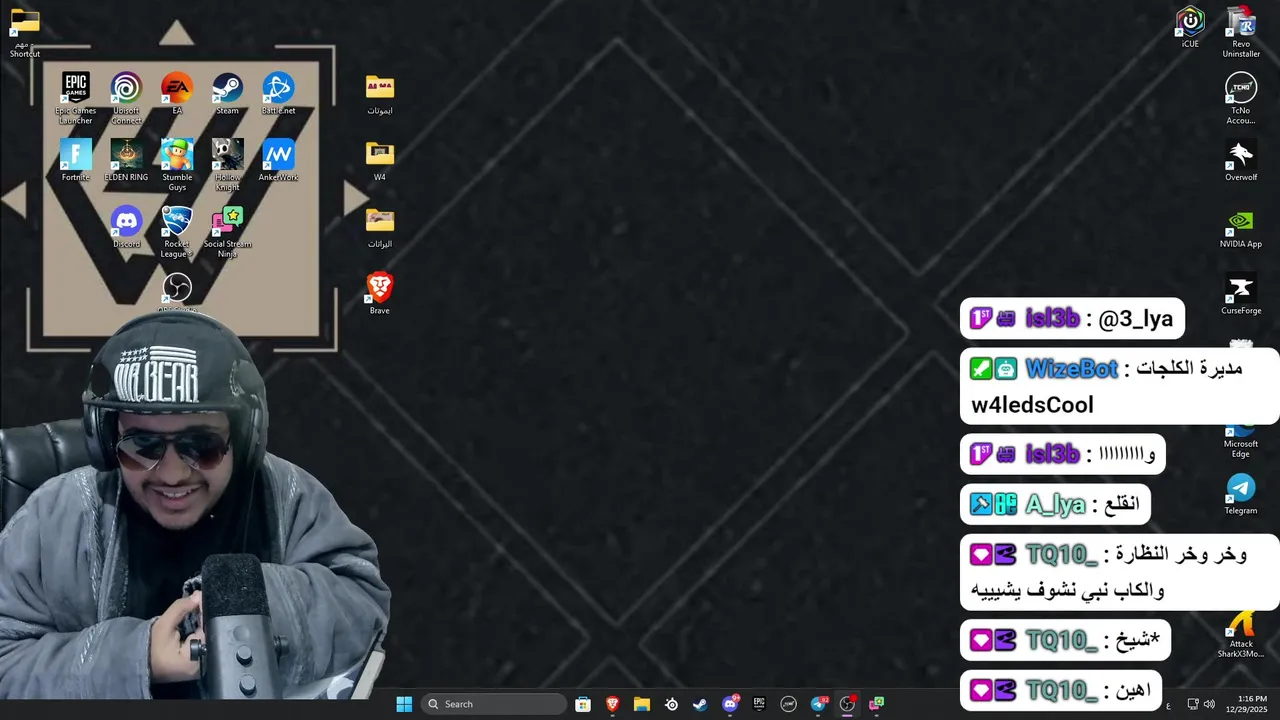Select the EA app desktop icon
The image size is (1280, 720).
tap(177, 93)
